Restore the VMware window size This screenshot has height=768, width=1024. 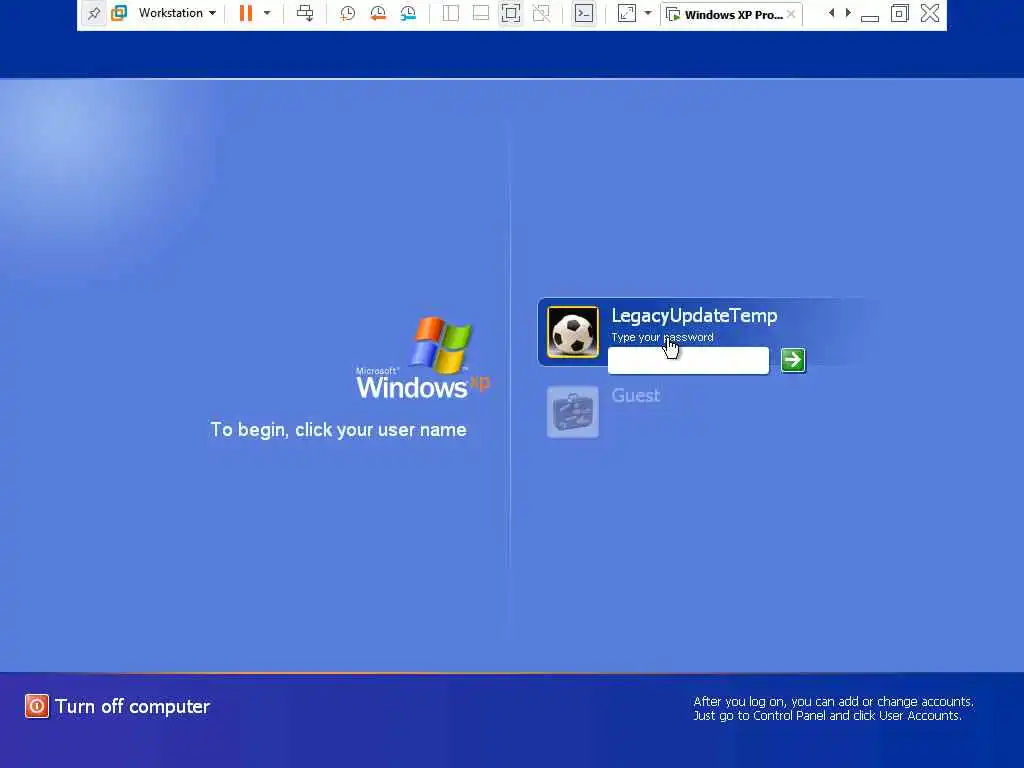(x=900, y=13)
